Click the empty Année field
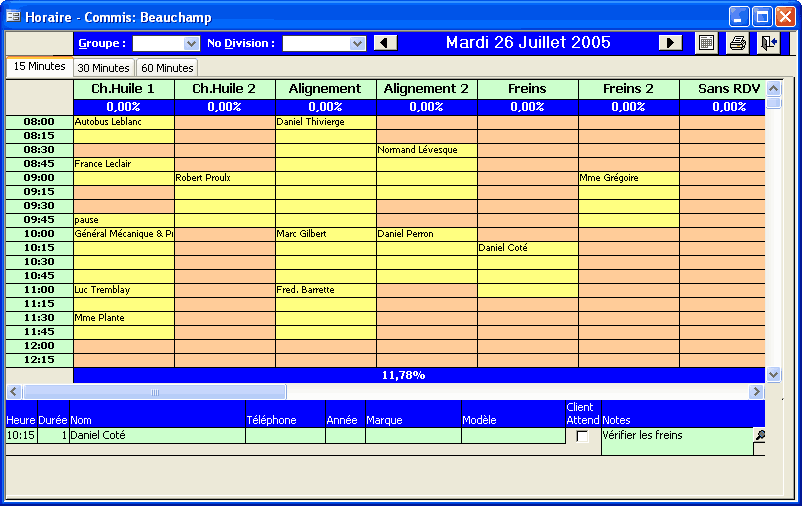The height and width of the screenshot is (506, 802). [345, 435]
